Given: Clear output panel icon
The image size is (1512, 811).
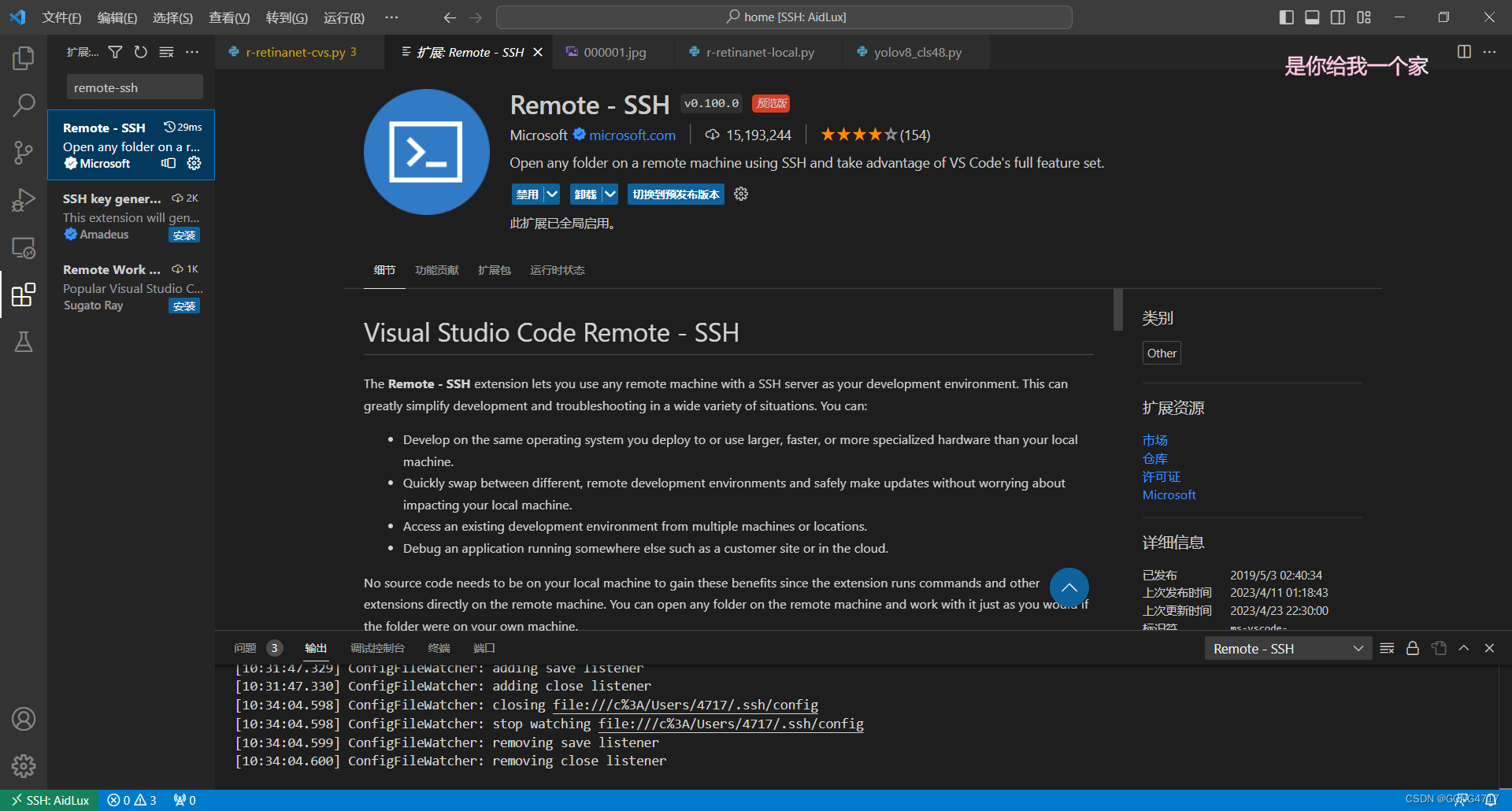Looking at the screenshot, I should click(x=1388, y=648).
